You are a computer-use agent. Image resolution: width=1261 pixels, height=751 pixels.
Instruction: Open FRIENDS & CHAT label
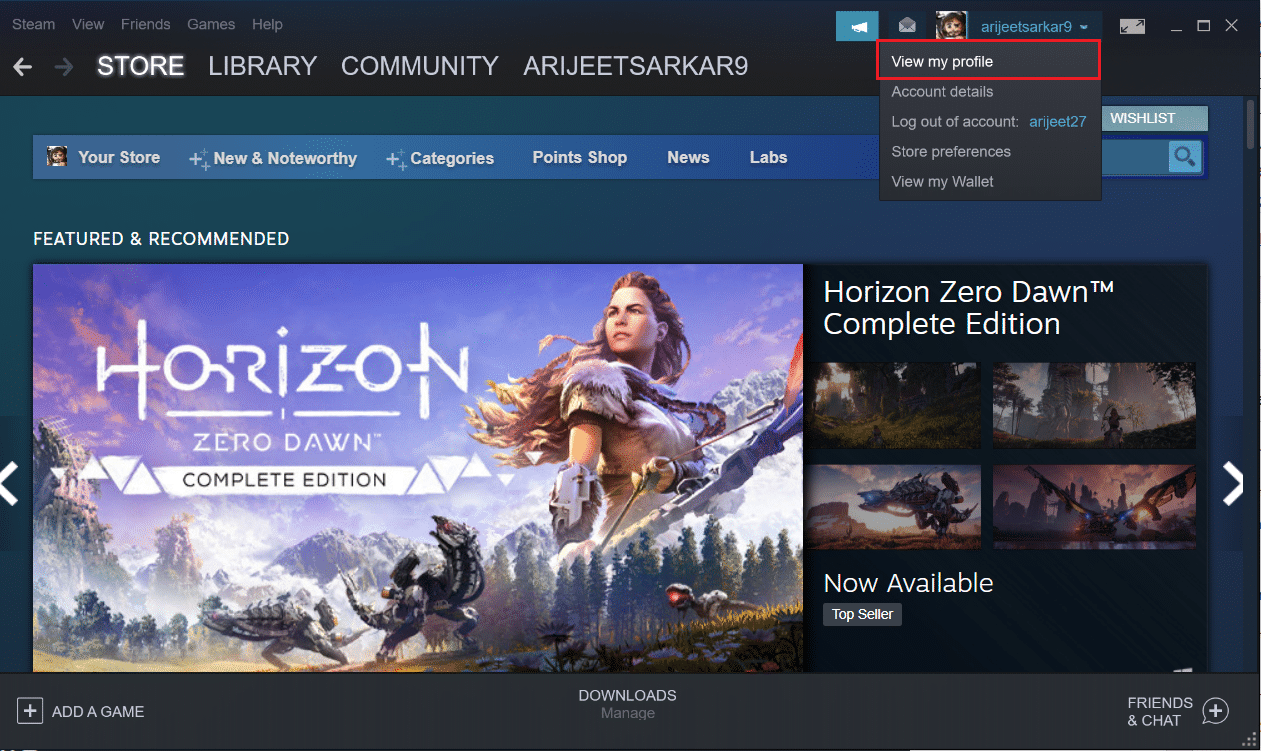(x=1160, y=711)
